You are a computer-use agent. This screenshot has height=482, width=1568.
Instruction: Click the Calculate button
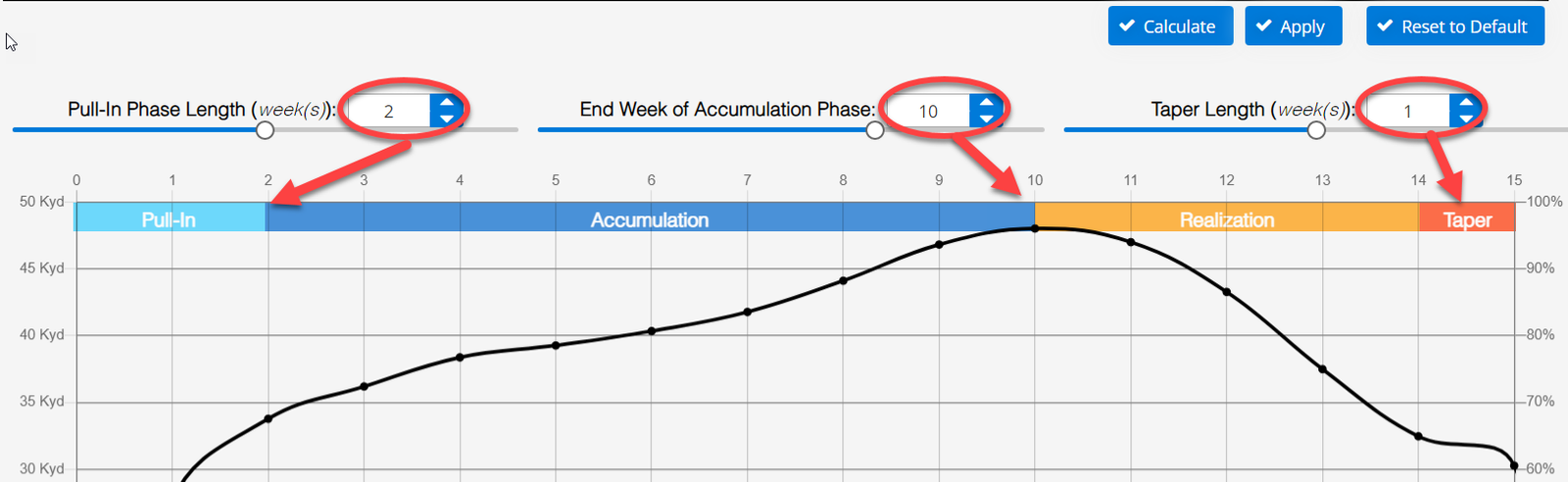click(1169, 26)
